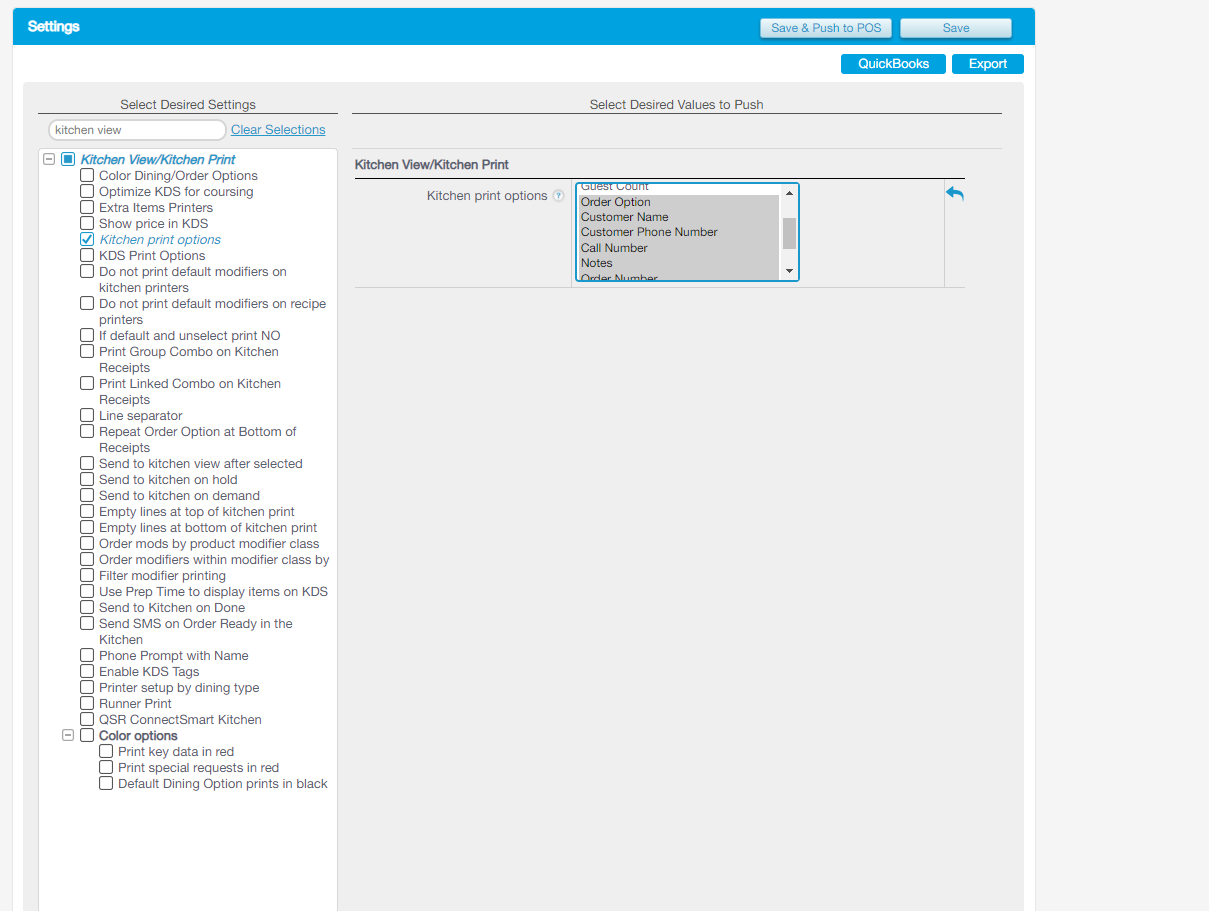This screenshot has width=1209, height=911.
Task: Enable Runner Print checkbox
Action: (87, 703)
